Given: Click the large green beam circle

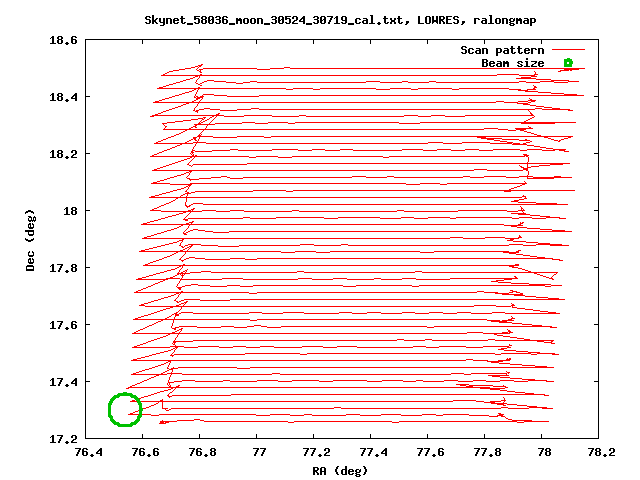Looking at the screenshot, I should click(125, 409).
